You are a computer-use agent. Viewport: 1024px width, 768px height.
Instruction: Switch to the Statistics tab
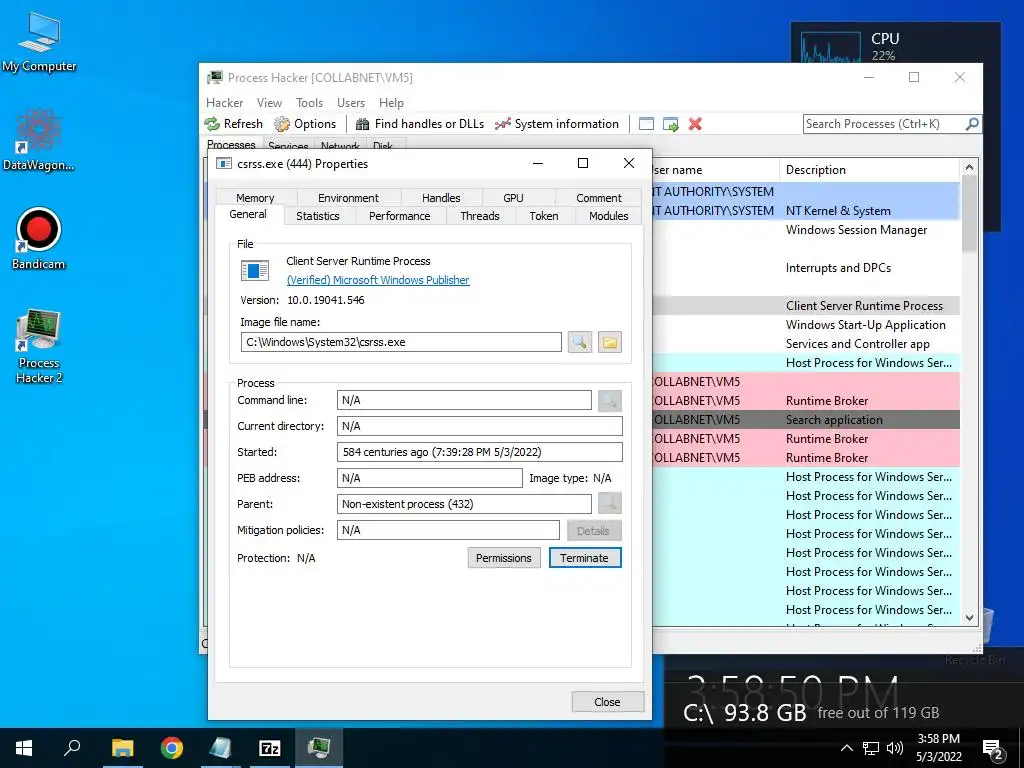[318, 216]
